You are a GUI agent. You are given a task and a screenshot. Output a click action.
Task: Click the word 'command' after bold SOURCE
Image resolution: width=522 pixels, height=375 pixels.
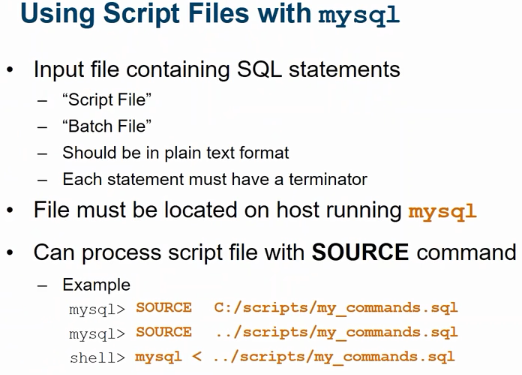467,252
